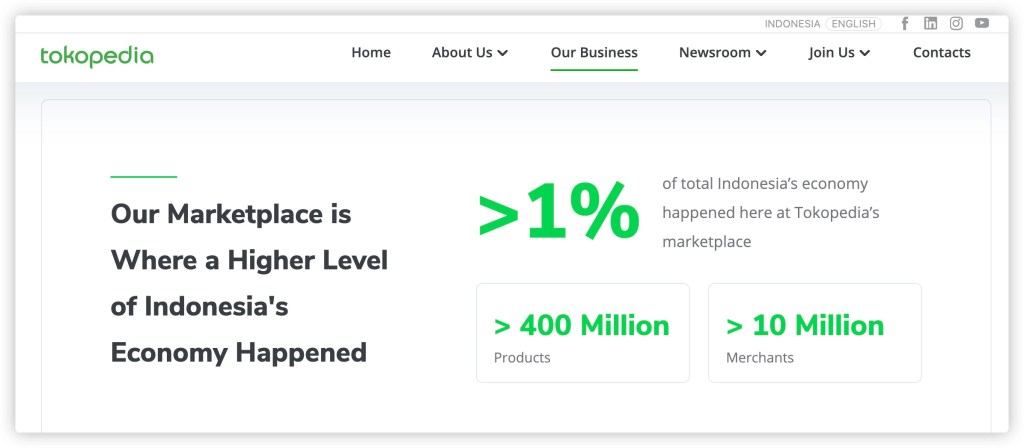Open Tokopedia's YouTube channel icon
Screen dimensions: 1024x448
[982, 23]
